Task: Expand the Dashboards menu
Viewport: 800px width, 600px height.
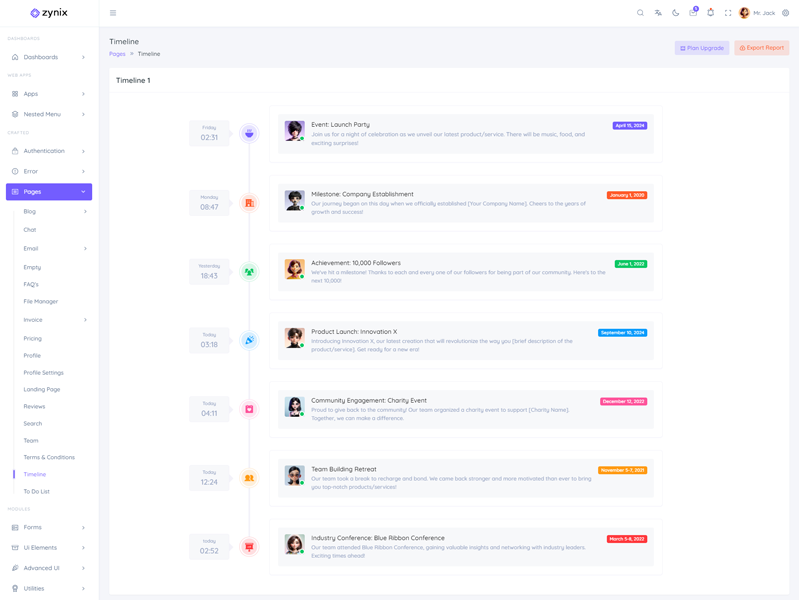Action: [x=49, y=57]
